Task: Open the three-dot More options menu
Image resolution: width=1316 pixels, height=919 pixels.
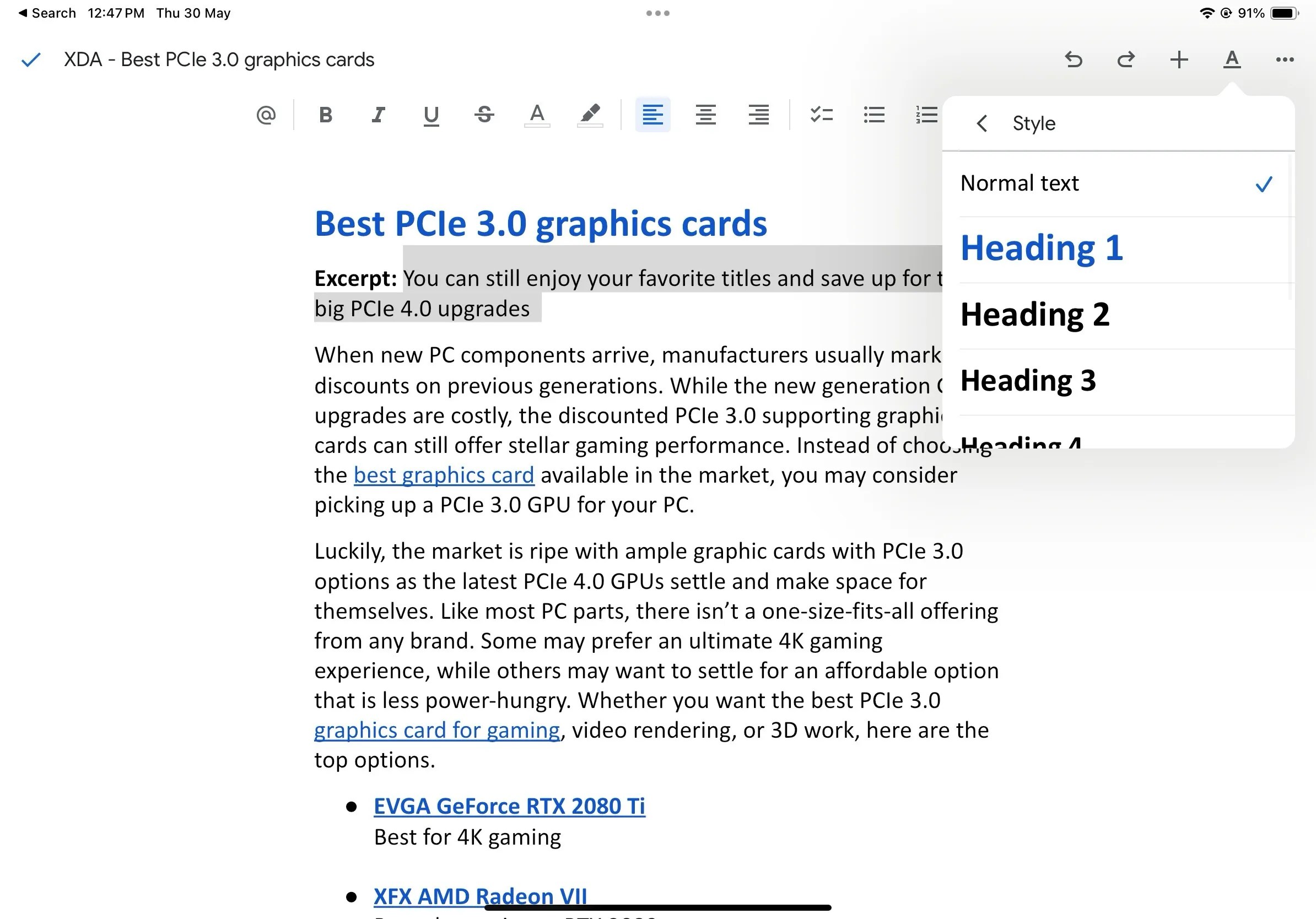Action: coord(1285,60)
